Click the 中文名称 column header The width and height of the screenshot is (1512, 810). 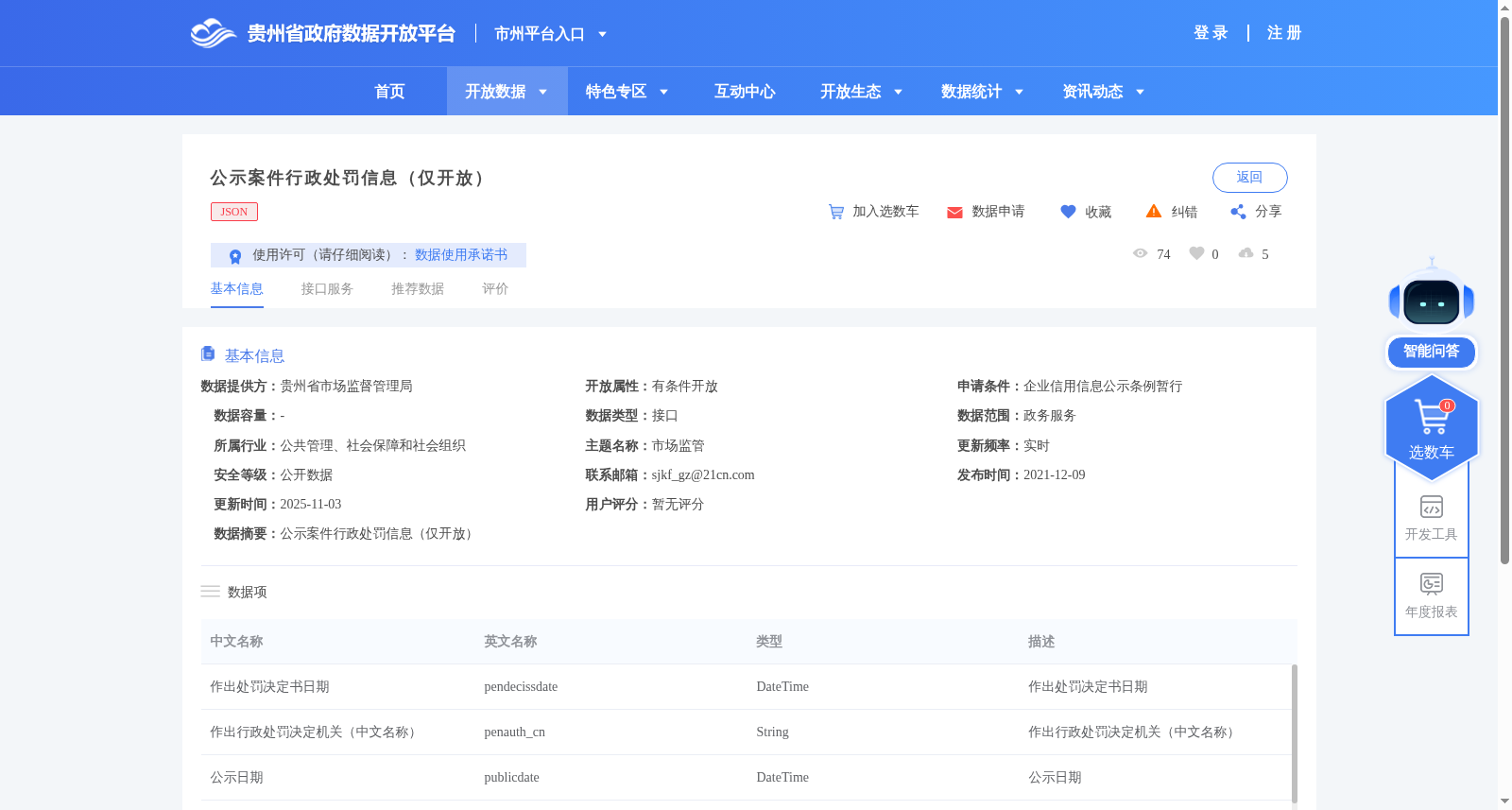pos(236,642)
